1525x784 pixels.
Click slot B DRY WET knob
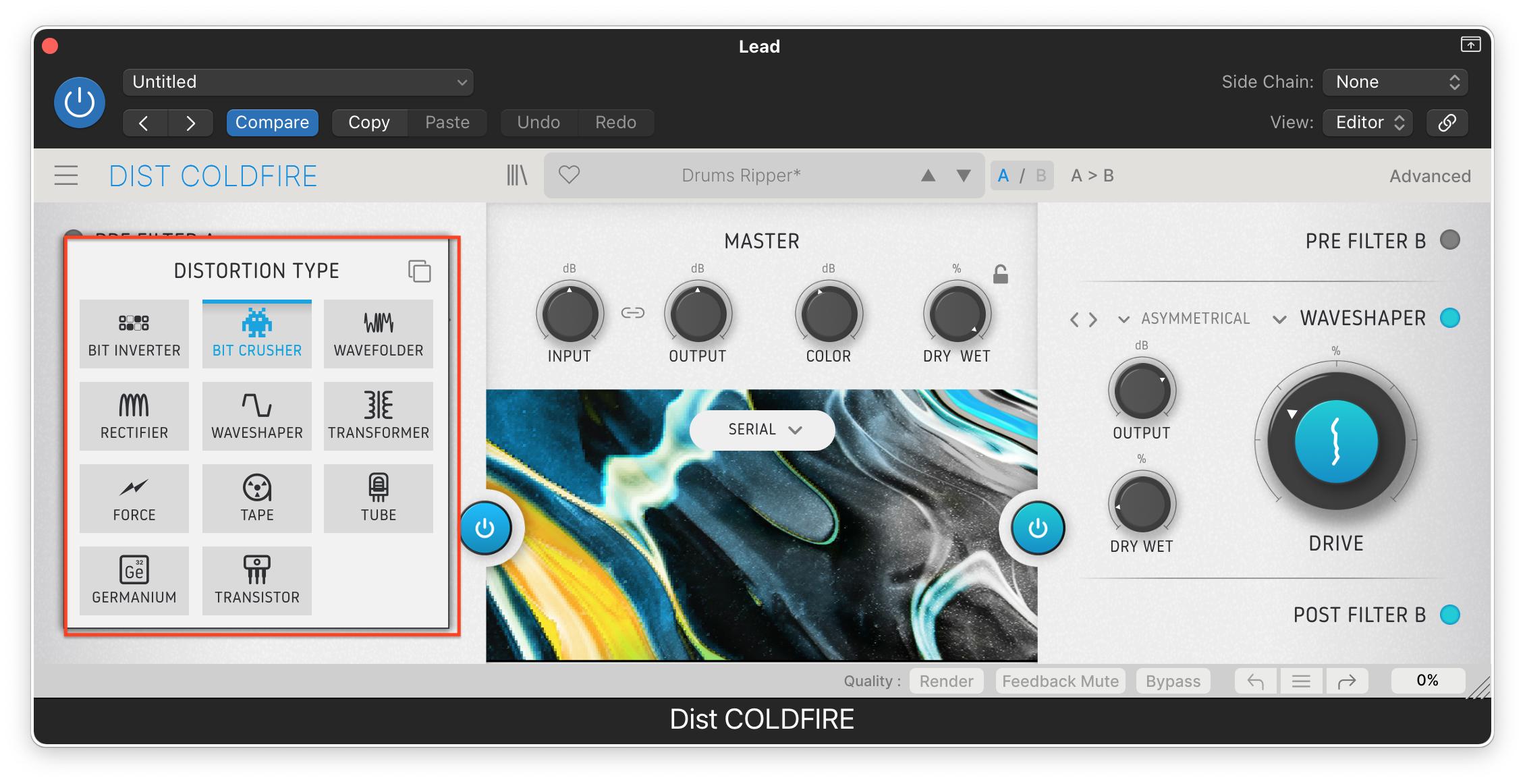1142,504
